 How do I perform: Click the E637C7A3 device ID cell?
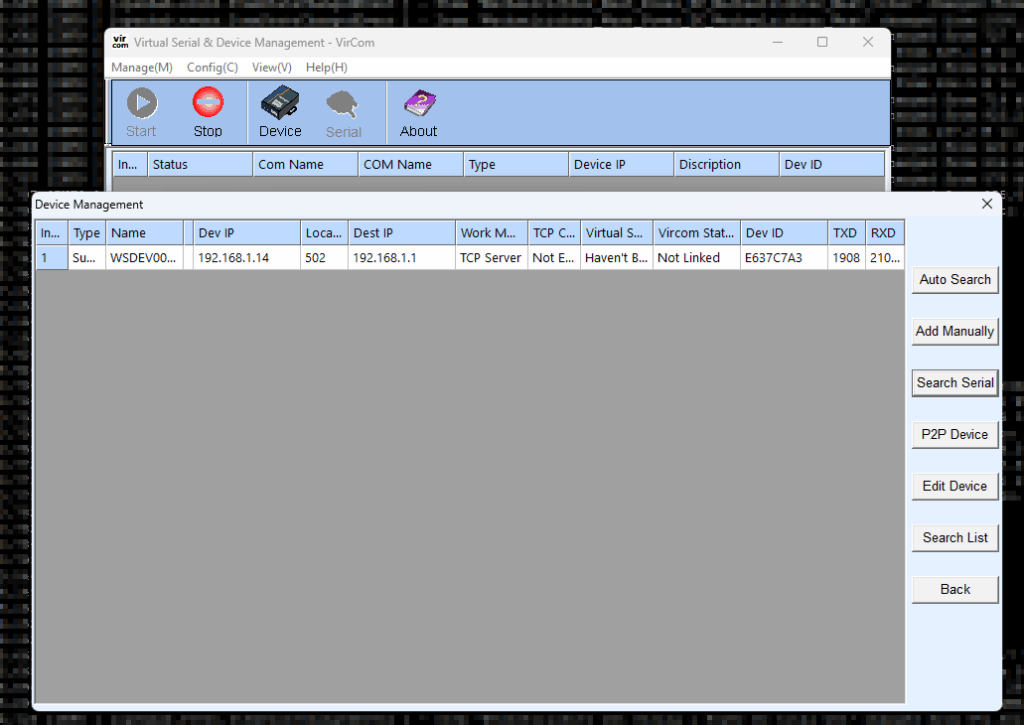tap(784, 258)
